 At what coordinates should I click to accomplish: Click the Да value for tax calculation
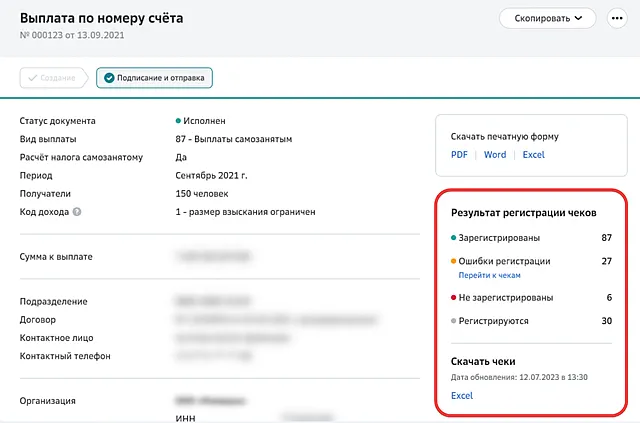181,157
